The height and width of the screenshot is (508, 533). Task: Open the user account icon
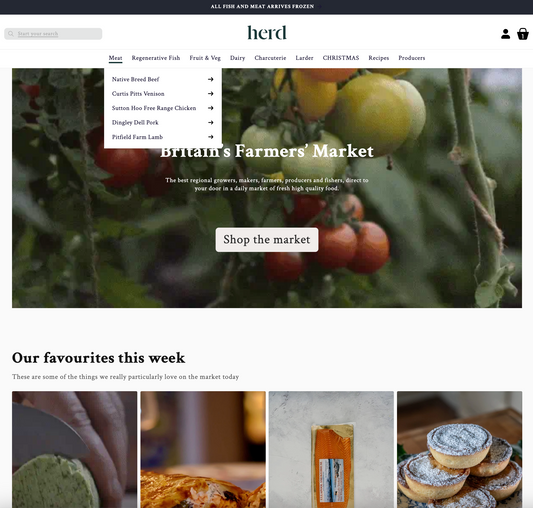tap(505, 34)
